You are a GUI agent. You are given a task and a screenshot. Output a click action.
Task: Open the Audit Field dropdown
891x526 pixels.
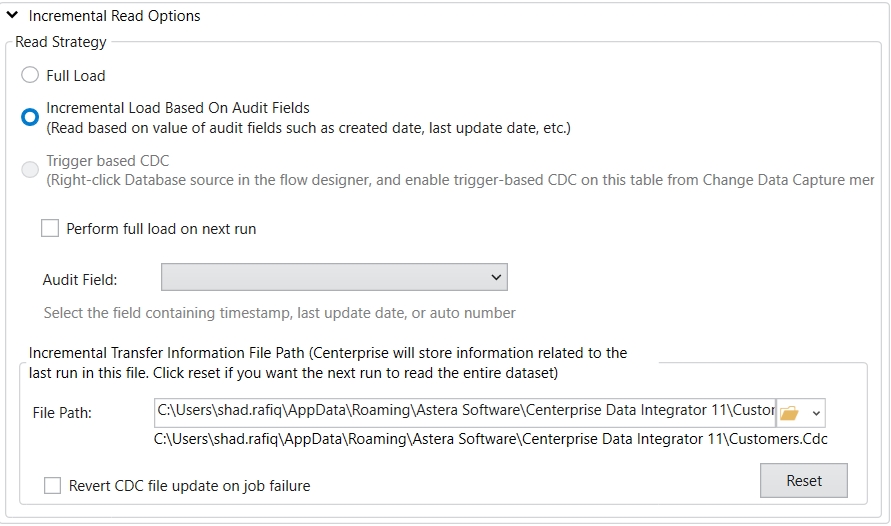334,277
